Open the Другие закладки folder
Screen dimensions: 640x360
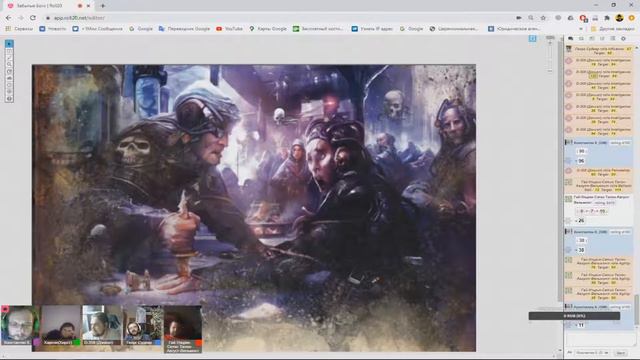[x=612, y=29]
